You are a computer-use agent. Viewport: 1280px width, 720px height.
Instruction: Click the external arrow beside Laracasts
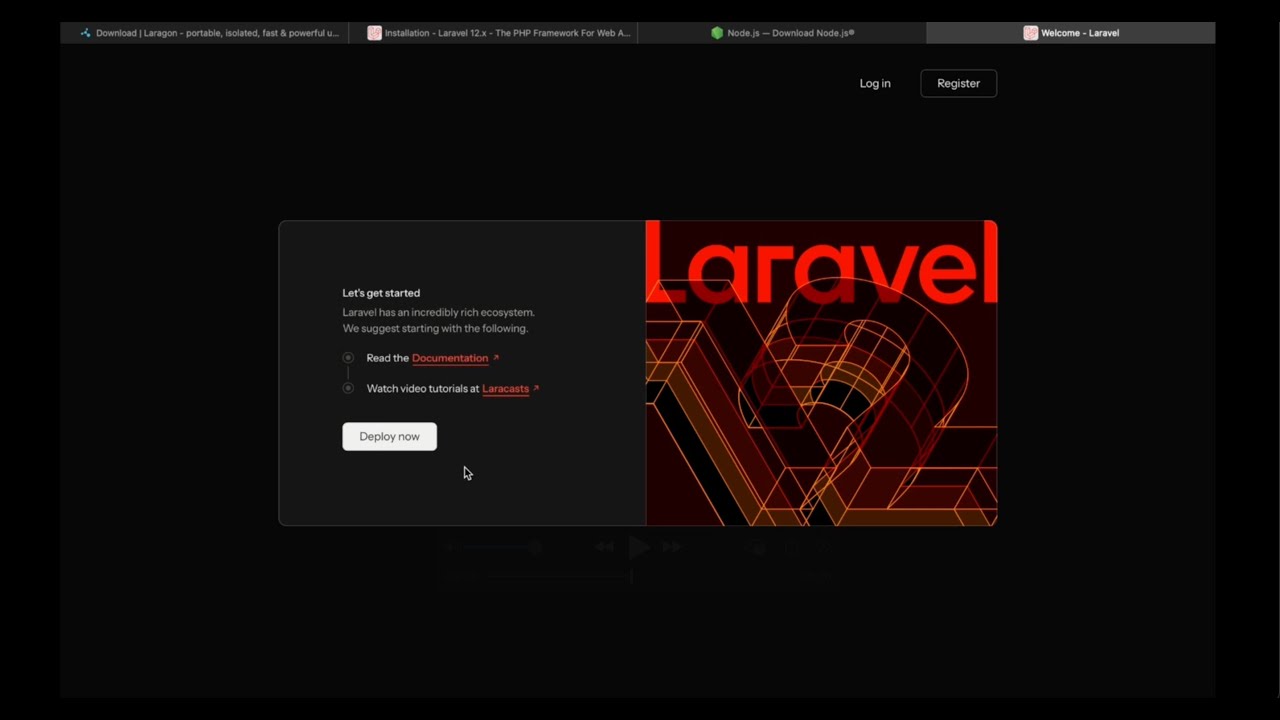536,389
